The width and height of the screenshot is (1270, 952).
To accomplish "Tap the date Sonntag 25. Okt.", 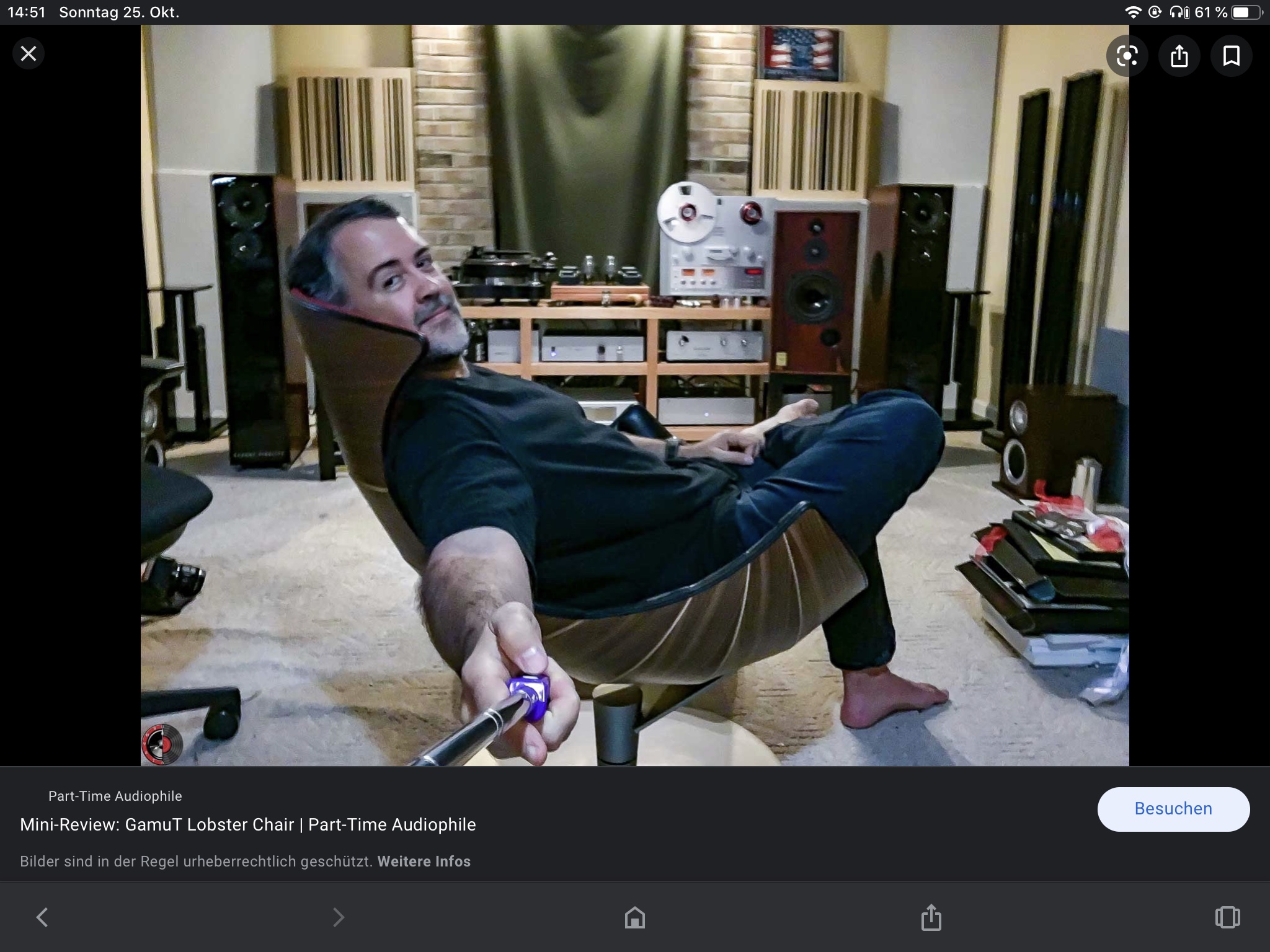I will tap(119, 12).
